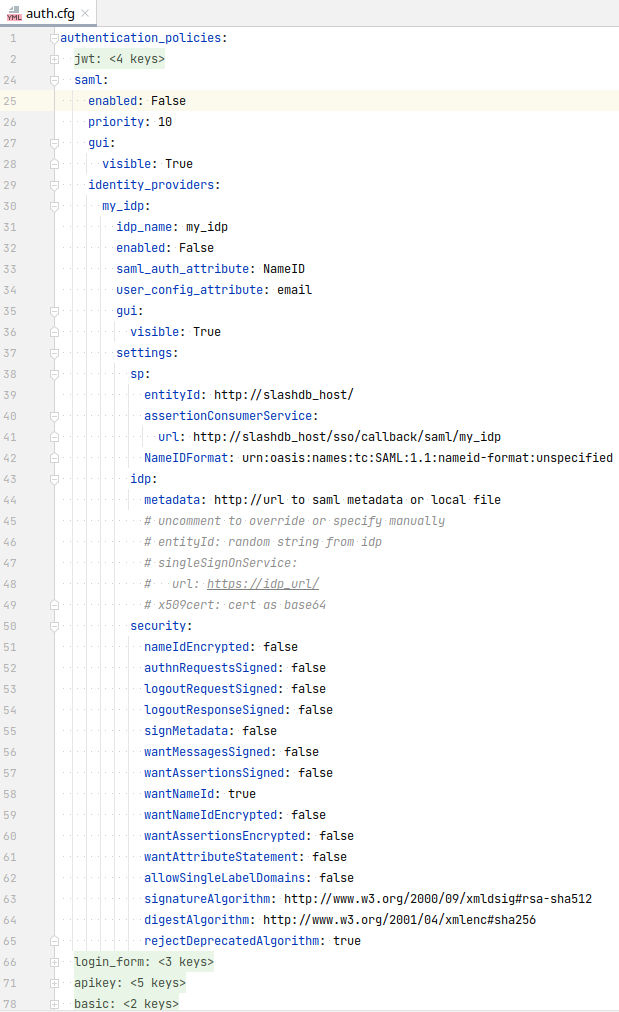Click the priority value 10
Screen dimensions: 619x1012
(165, 122)
